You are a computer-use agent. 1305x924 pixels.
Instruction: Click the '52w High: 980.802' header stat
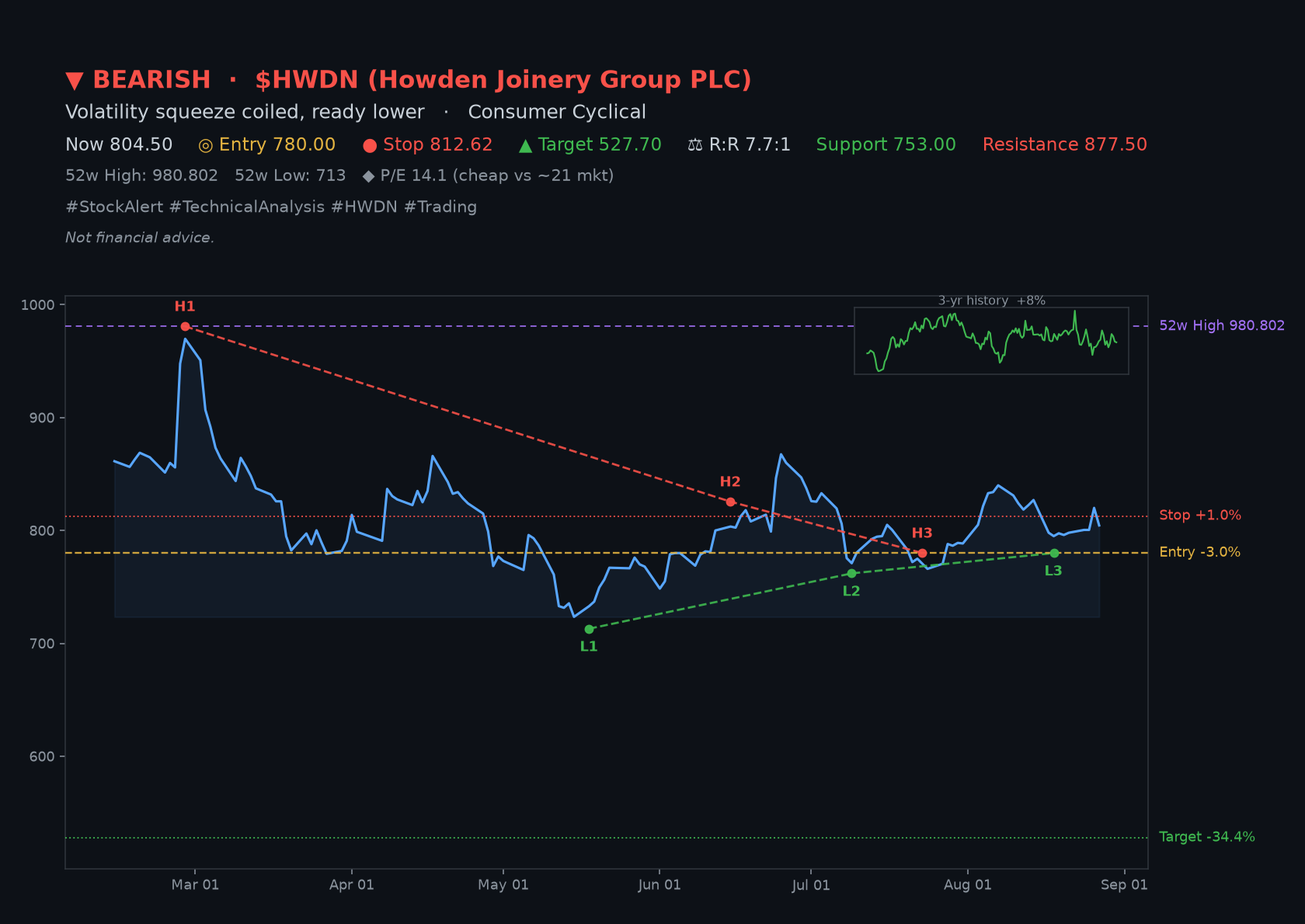click(x=141, y=175)
